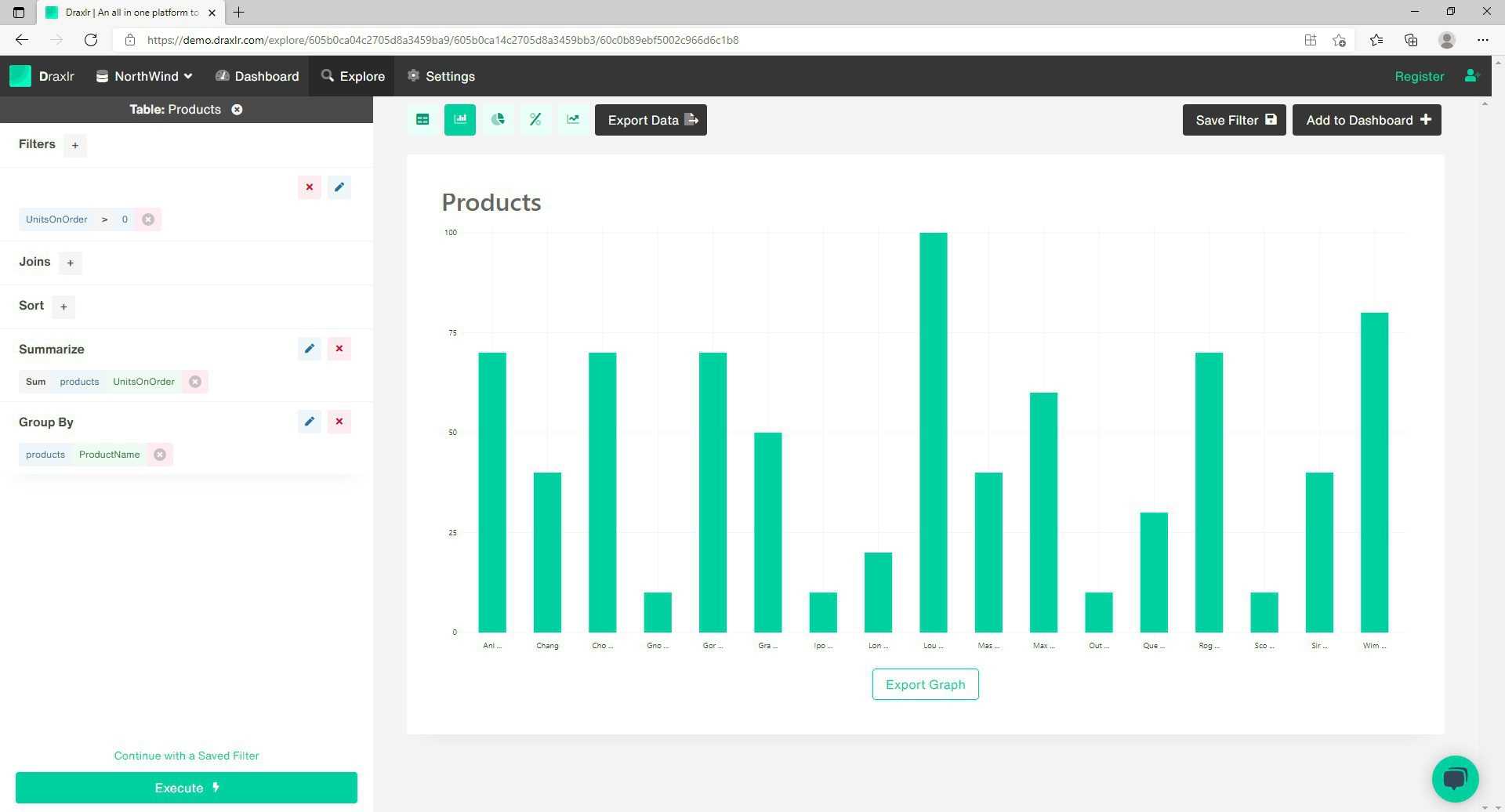Select line chart view icon
Viewport: 1505px width, 812px height.
(x=573, y=120)
